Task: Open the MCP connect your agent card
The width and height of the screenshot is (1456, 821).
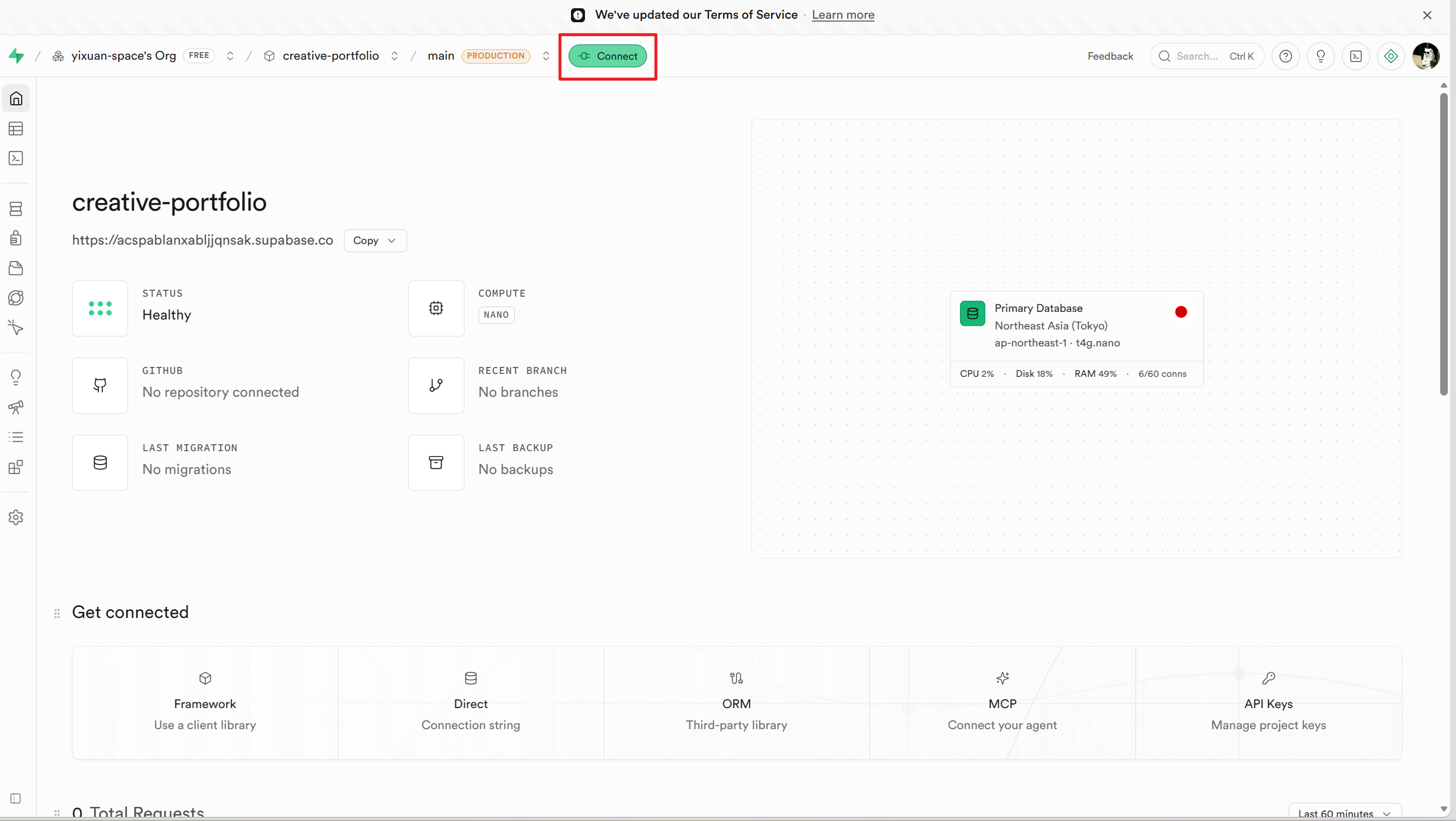Action: [1003, 702]
